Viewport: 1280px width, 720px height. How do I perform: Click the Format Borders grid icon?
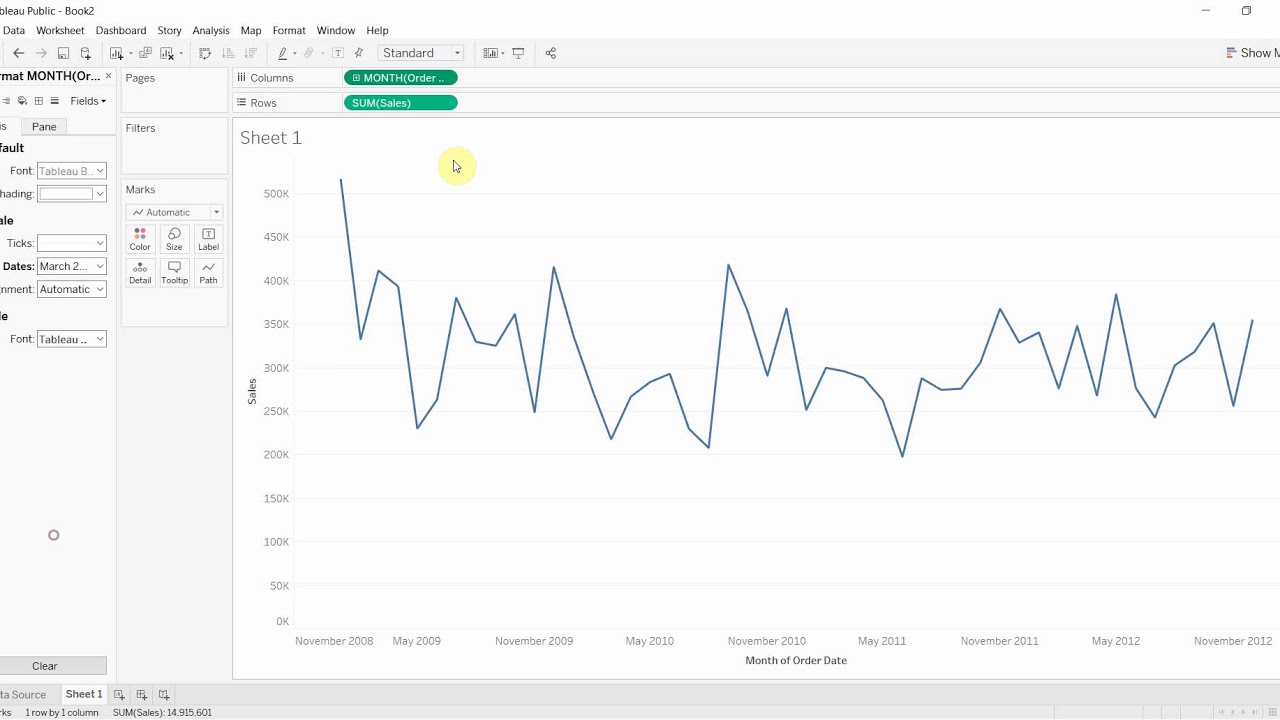tap(38, 101)
